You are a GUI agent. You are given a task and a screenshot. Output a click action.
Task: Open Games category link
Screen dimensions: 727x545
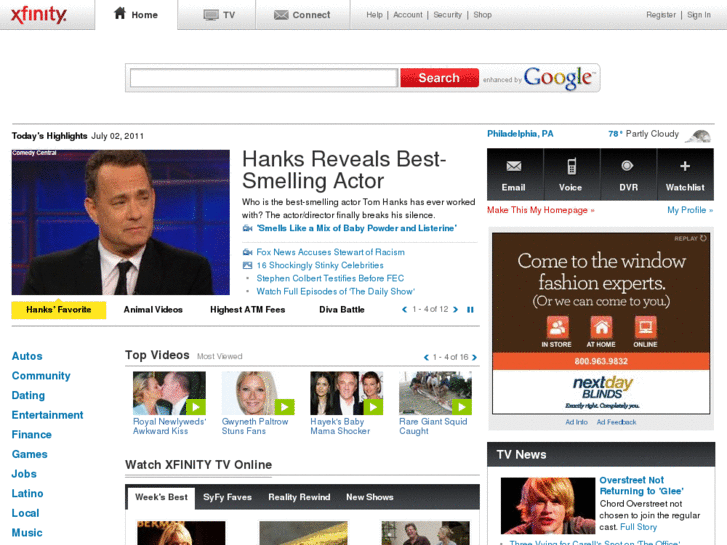pos(29,454)
